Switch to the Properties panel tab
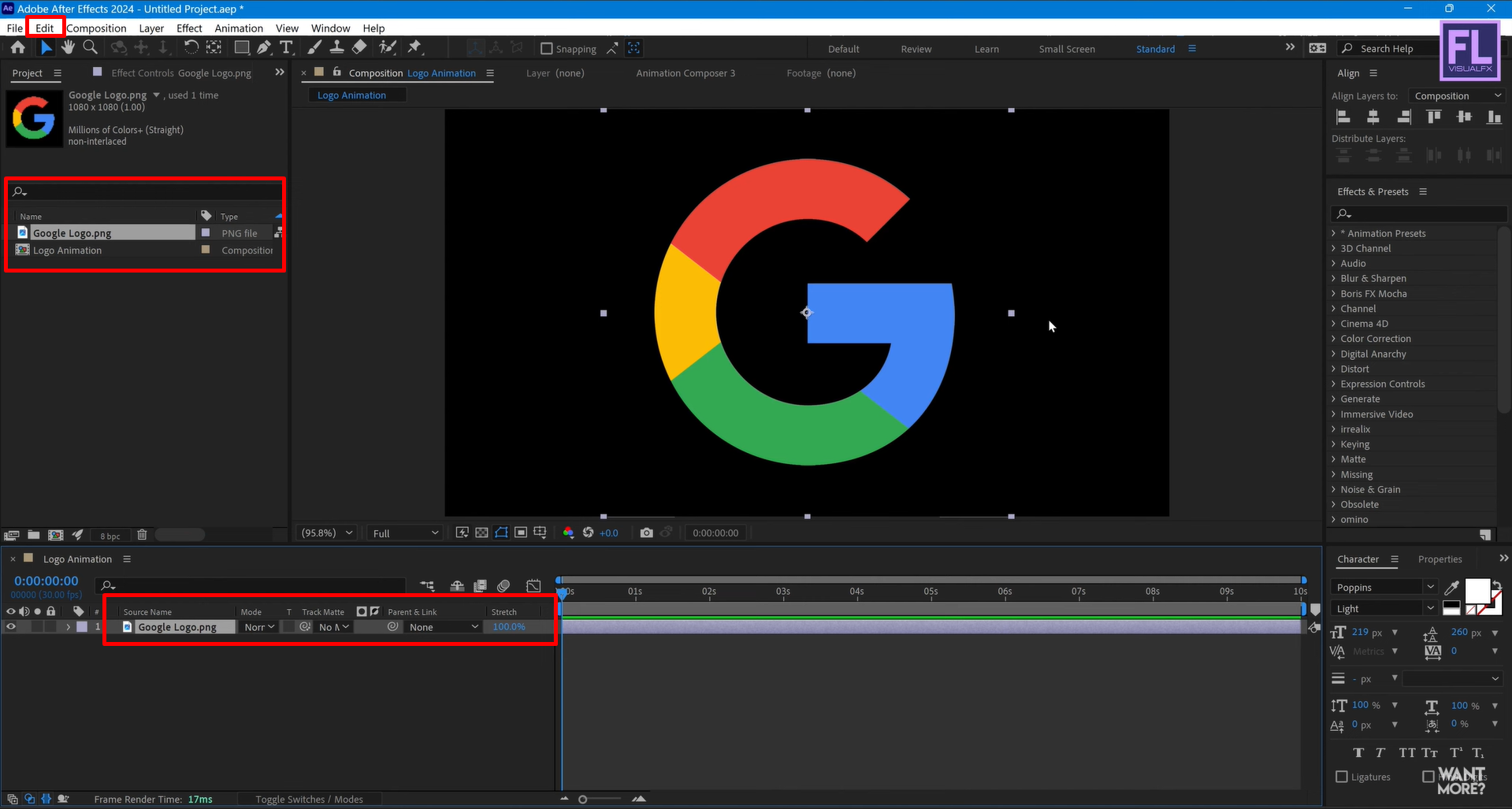 (1440, 559)
